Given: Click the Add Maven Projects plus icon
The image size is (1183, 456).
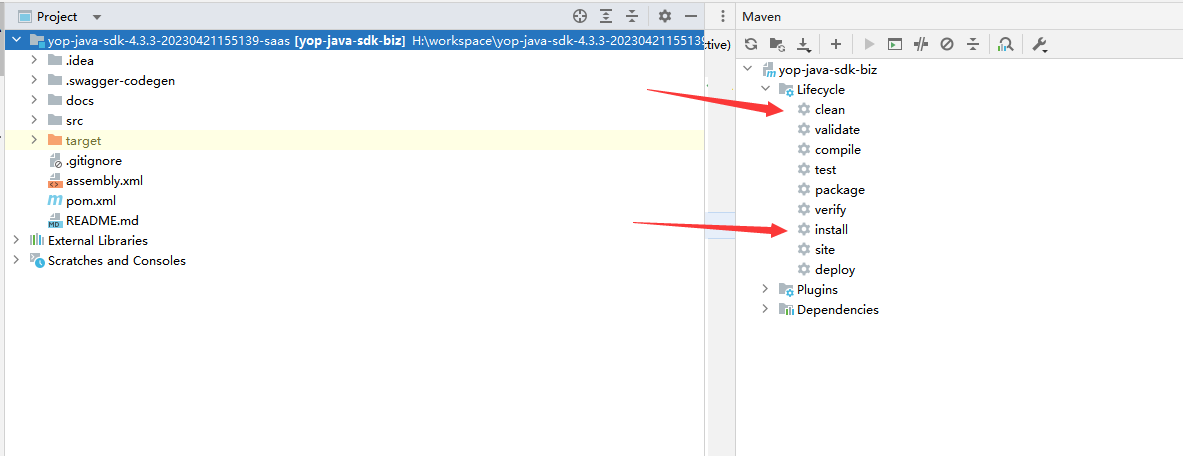Looking at the screenshot, I should coord(836,44).
